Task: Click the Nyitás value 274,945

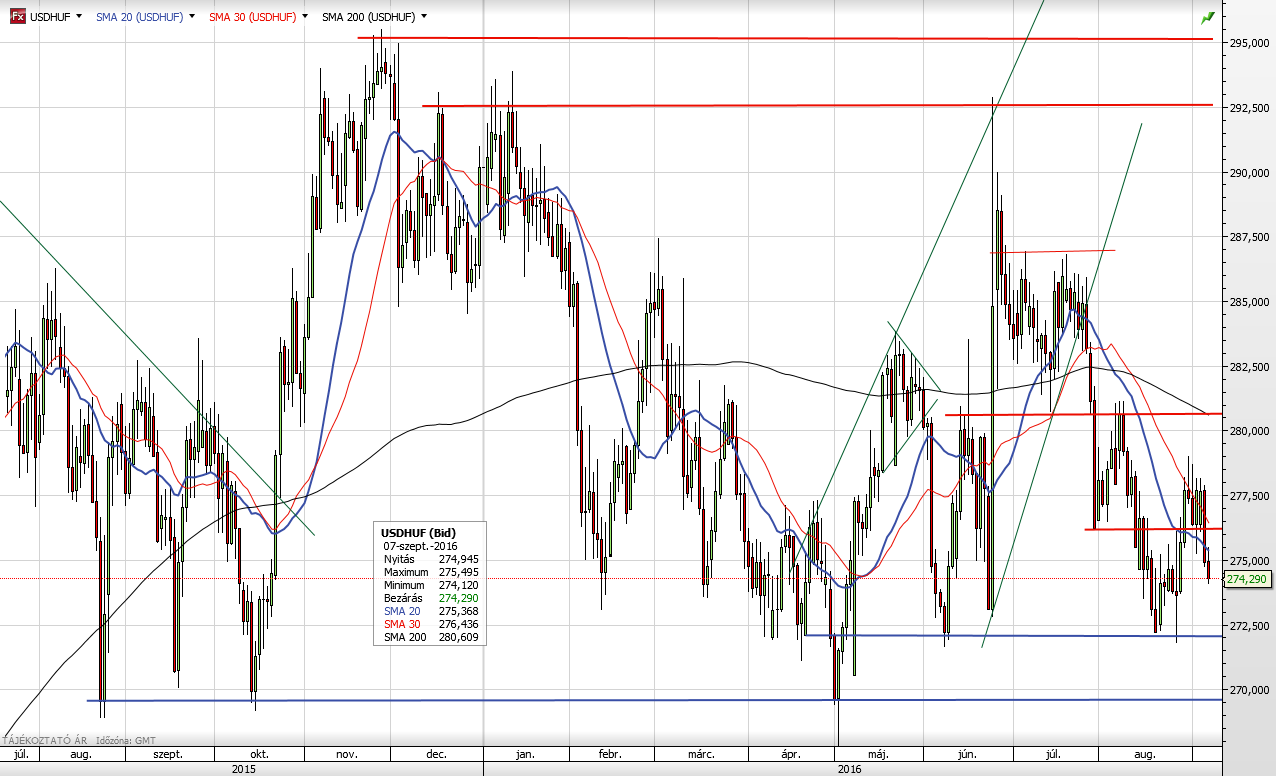Action: [459, 559]
